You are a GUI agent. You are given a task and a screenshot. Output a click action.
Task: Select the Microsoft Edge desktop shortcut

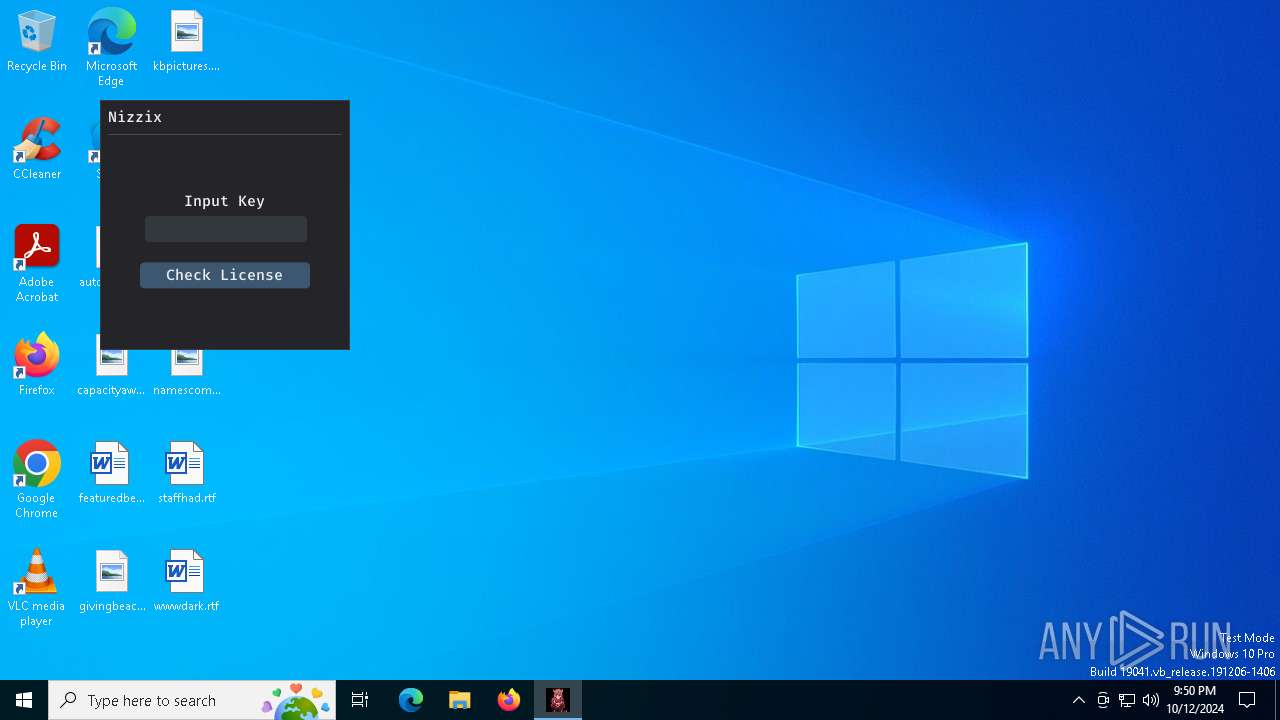pos(111,48)
